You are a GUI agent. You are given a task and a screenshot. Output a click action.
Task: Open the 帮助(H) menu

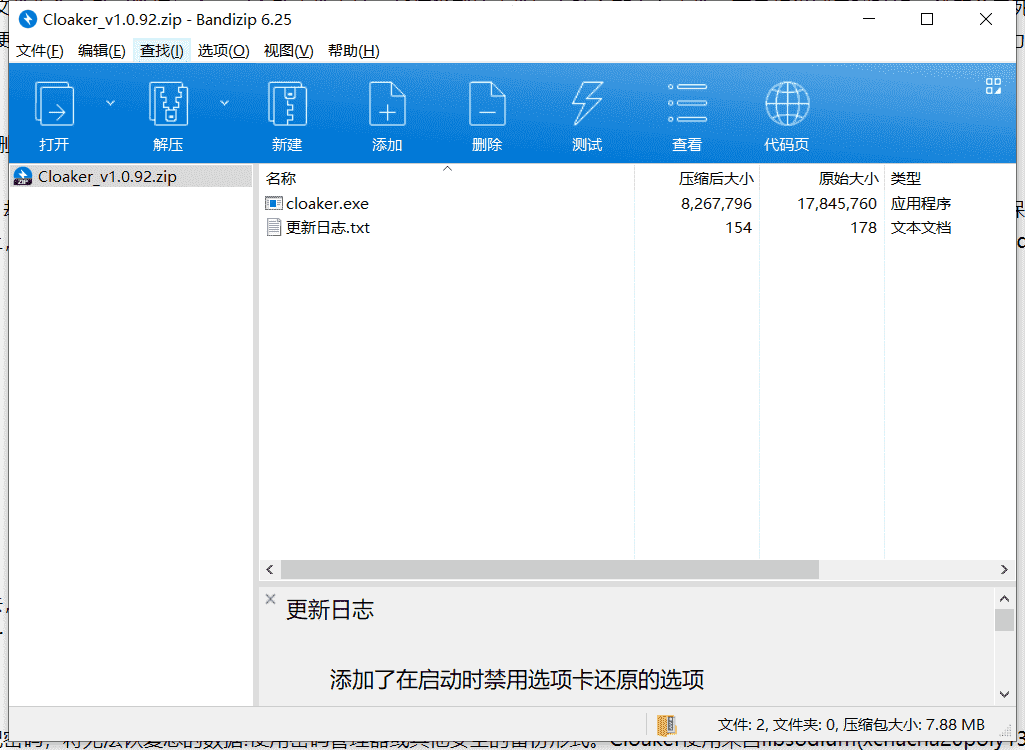(354, 51)
